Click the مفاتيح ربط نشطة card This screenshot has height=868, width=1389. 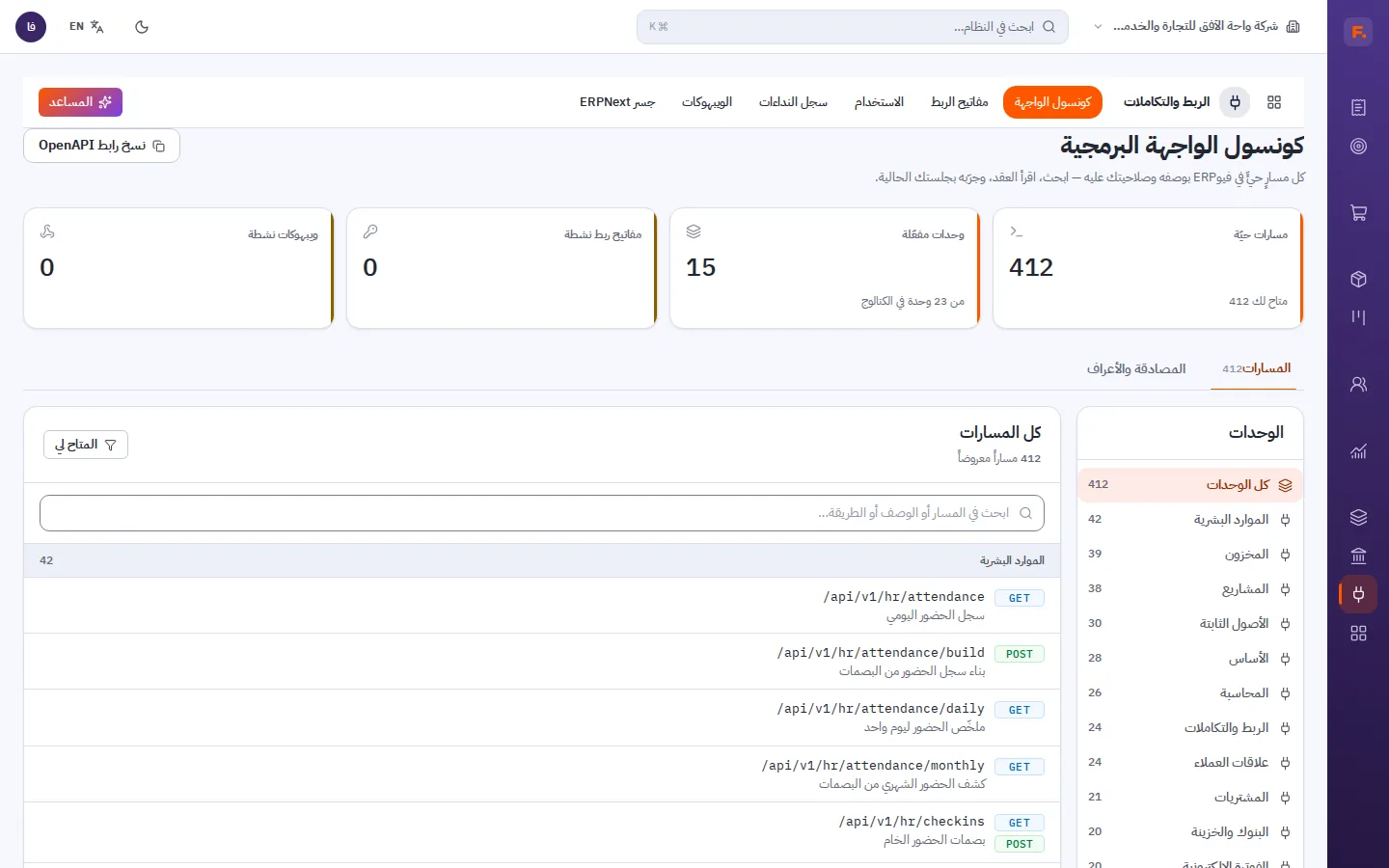tap(502, 268)
